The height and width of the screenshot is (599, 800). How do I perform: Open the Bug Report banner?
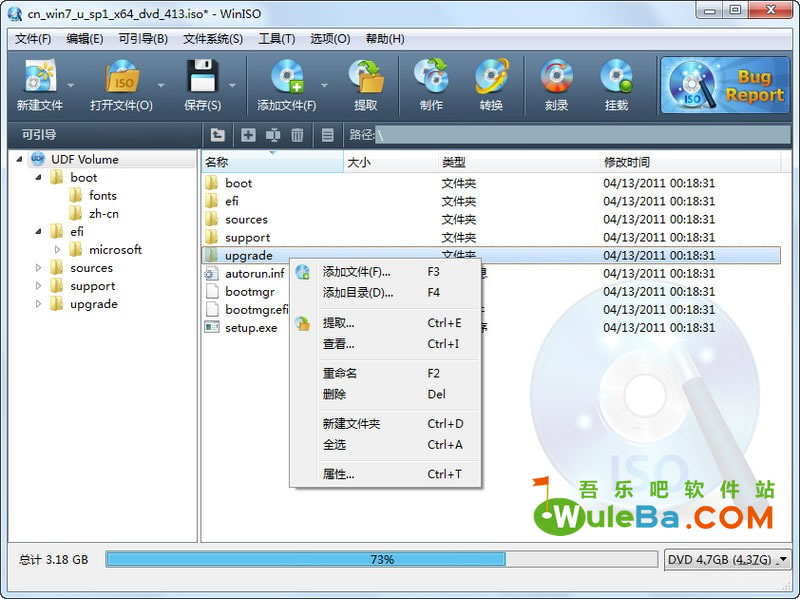[725, 85]
